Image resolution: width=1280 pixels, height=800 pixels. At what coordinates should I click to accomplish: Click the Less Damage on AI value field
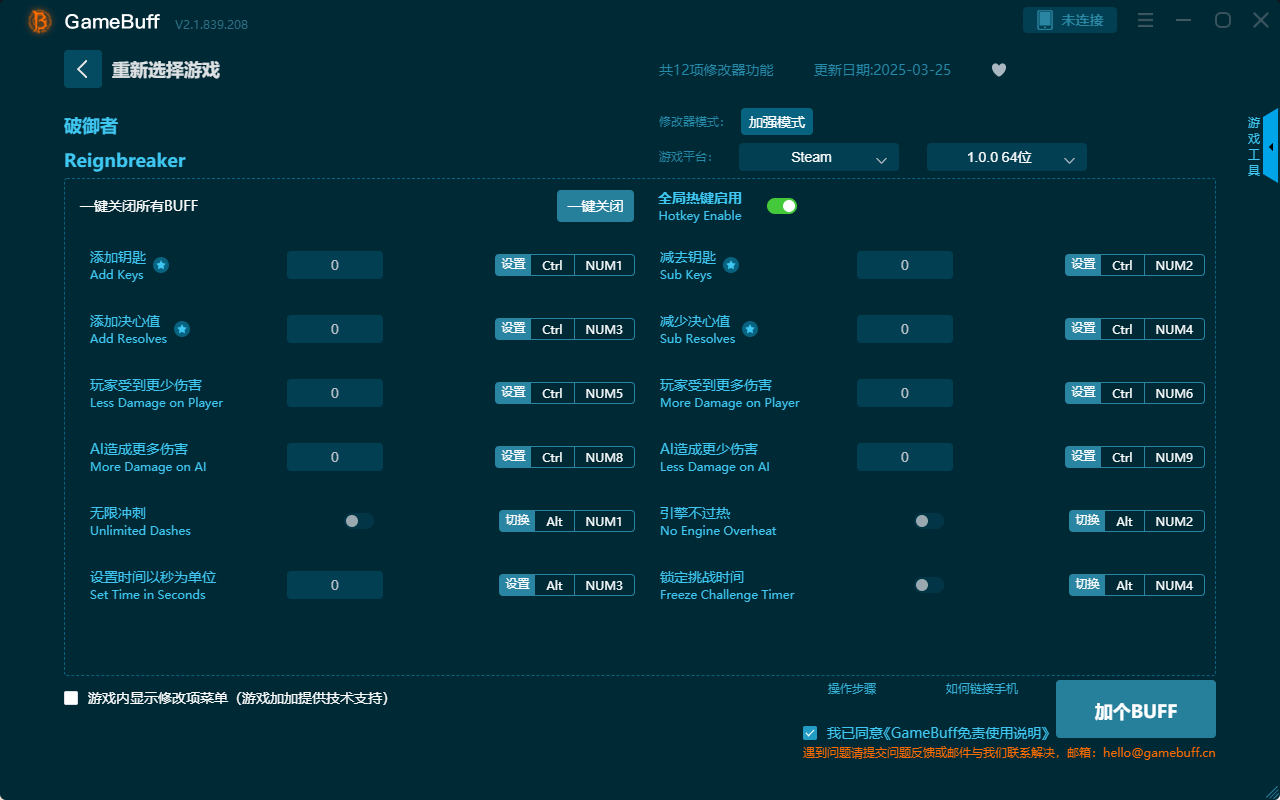pyautogui.click(x=905, y=457)
